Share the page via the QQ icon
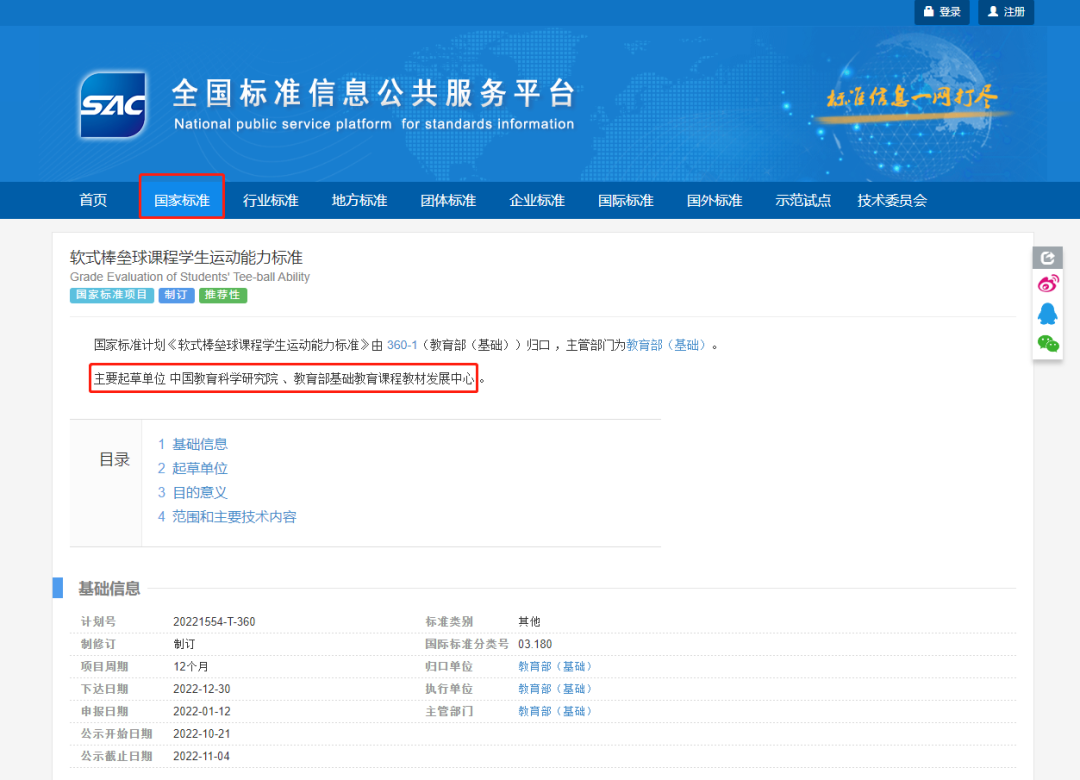Viewport: 1080px width, 780px height. [1048, 314]
